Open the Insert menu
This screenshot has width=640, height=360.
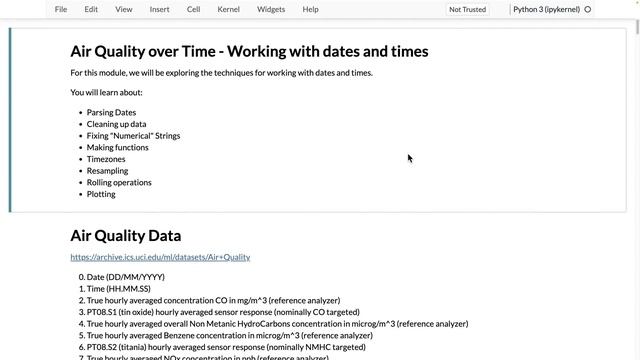tap(159, 9)
